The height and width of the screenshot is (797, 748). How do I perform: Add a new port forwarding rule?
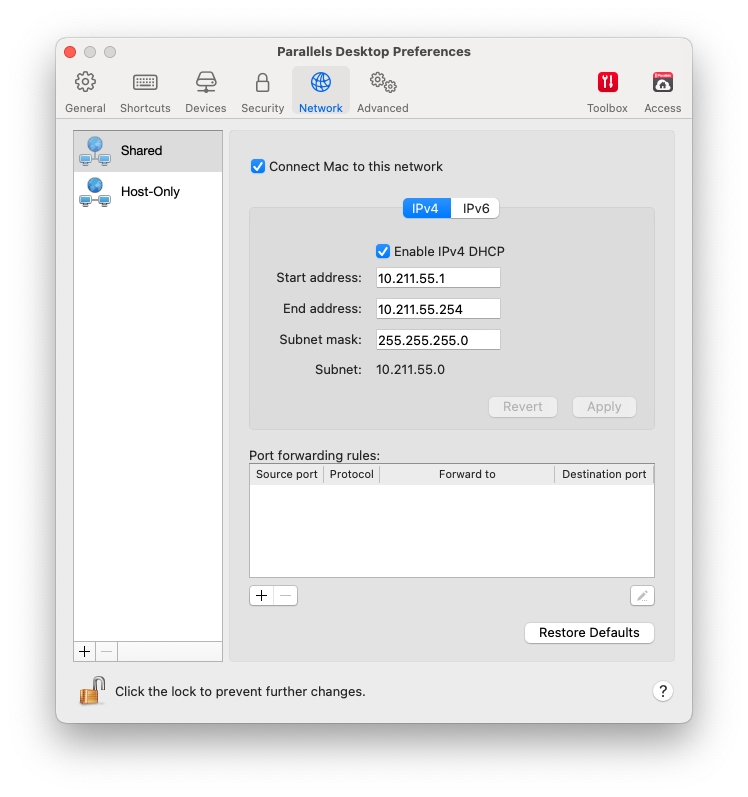tap(261, 596)
